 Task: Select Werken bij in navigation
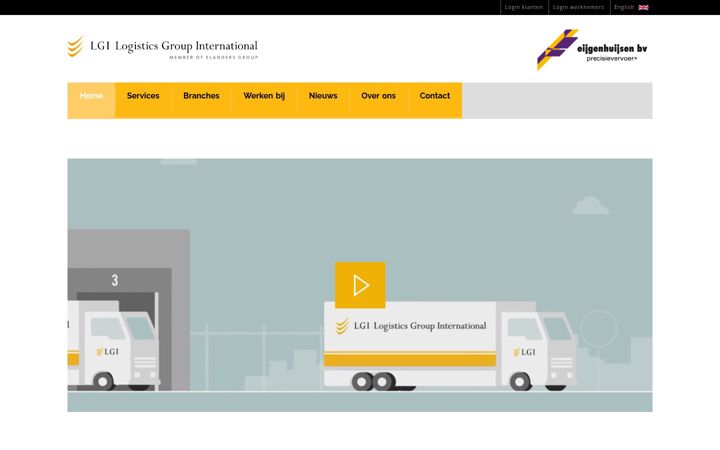264,100
